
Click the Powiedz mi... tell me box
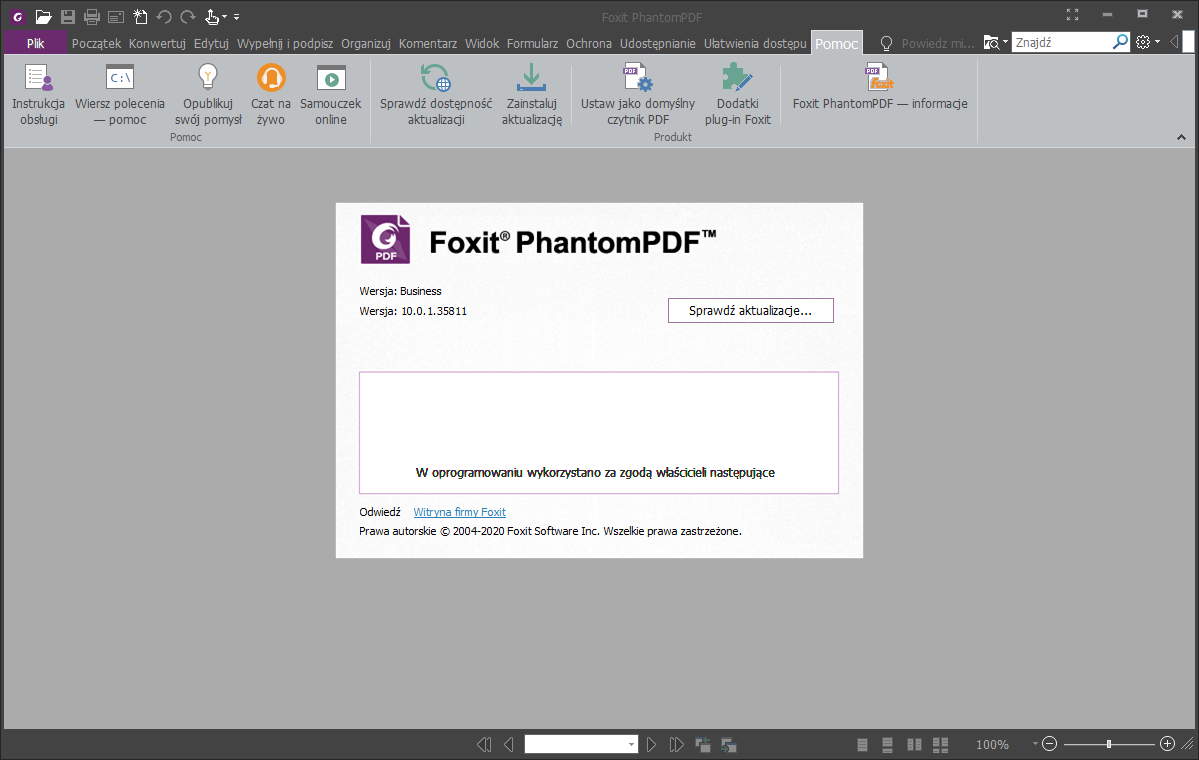tap(937, 44)
